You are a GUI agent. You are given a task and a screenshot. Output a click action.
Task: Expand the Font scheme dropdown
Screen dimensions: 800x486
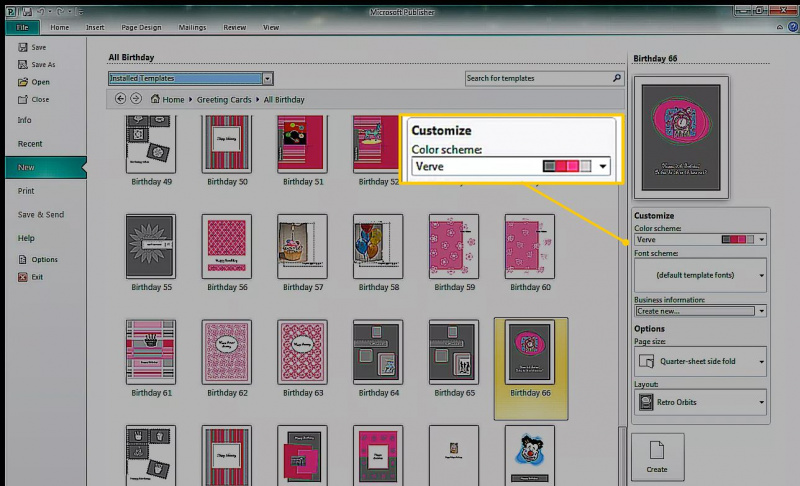[x=761, y=275]
